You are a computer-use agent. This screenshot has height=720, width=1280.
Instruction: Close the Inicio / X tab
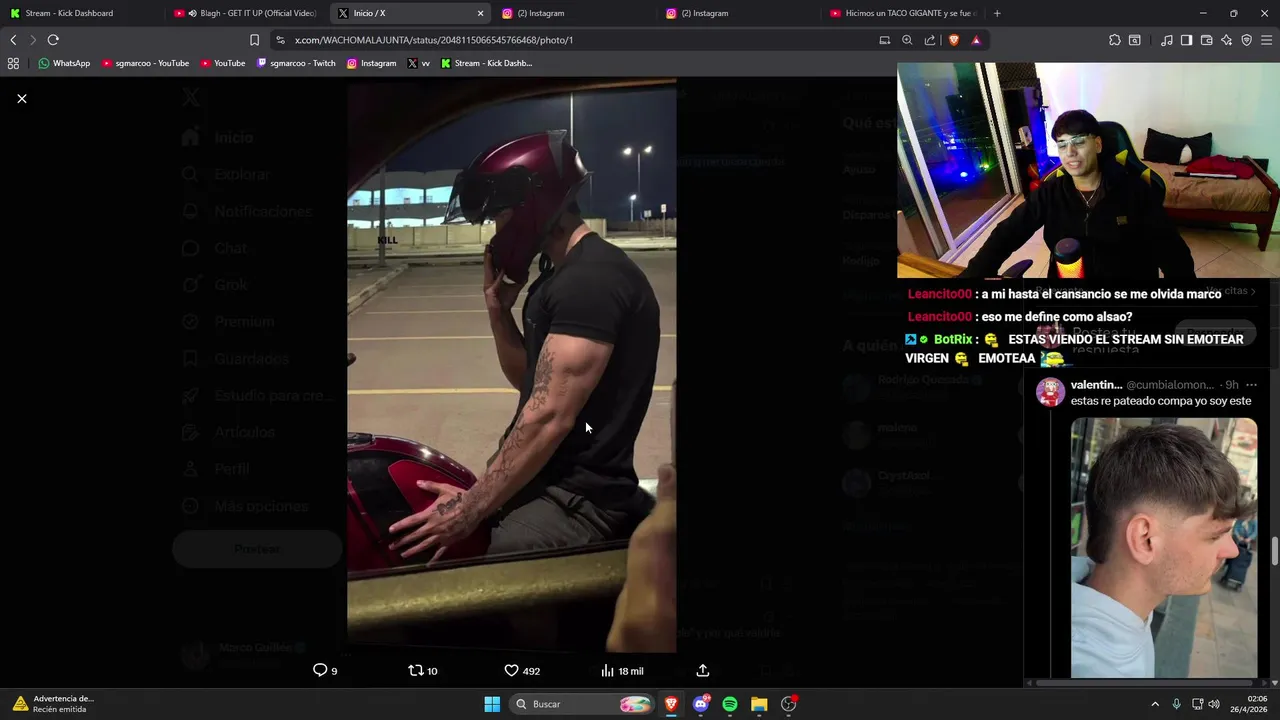480,13
